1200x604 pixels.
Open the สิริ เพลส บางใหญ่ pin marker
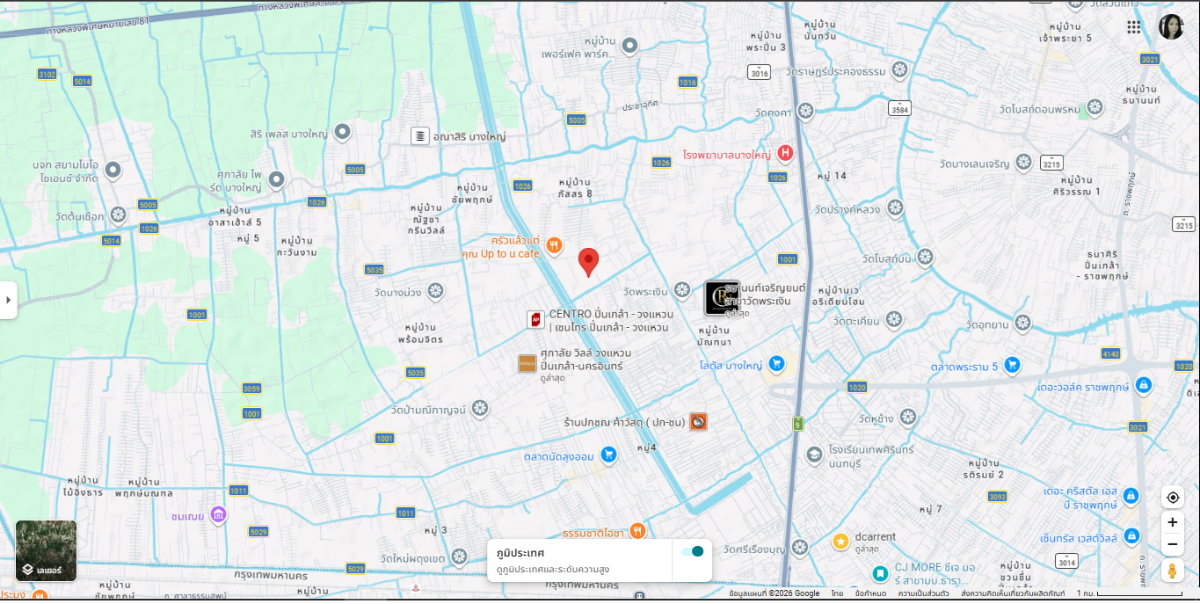(342, 131)
